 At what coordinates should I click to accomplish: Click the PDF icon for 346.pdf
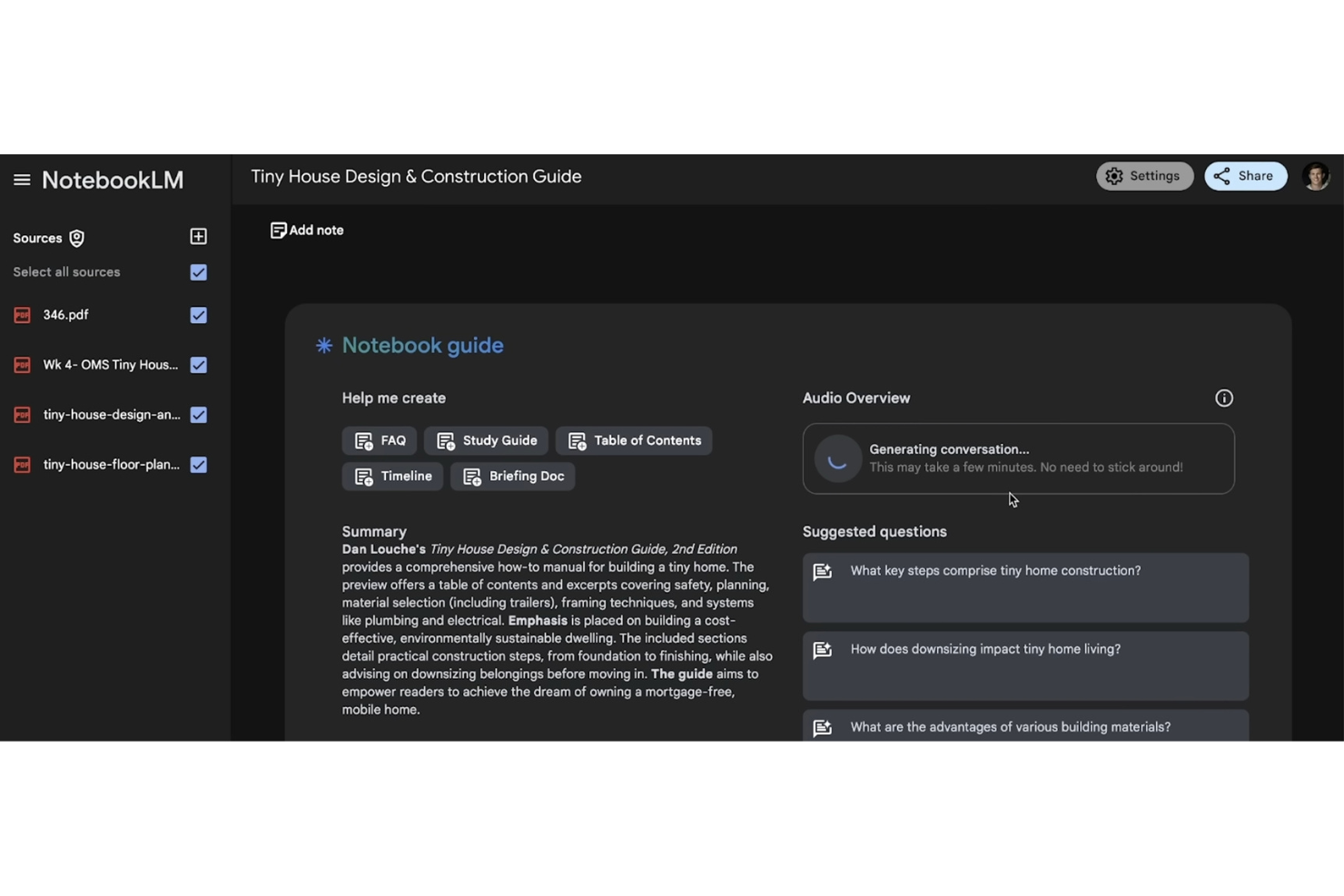(23, 315)
